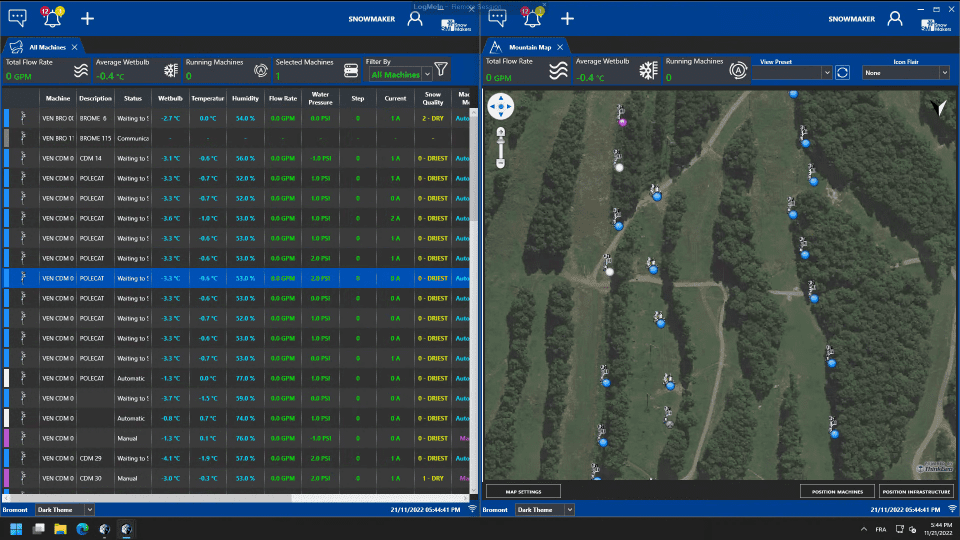Click the Position Machines button
Image resolution: width=960 pixels, height=540 pixels.
pos(837,491)
